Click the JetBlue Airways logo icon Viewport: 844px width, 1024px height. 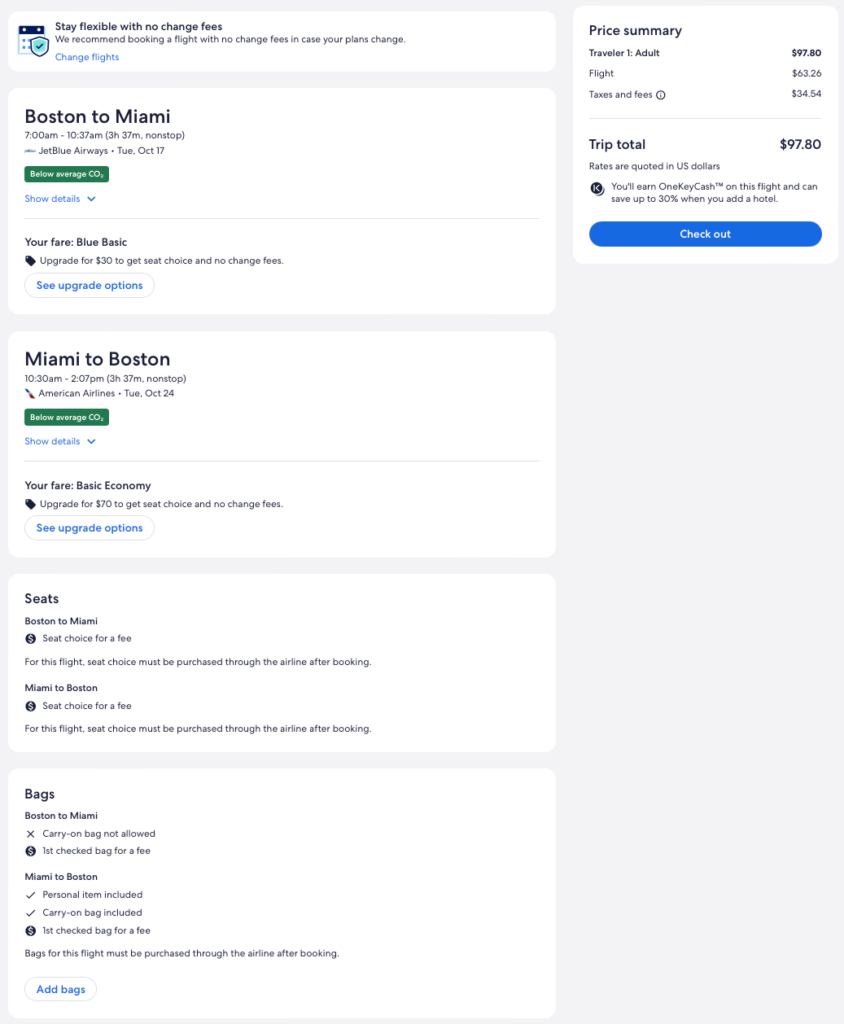point(30,151)
